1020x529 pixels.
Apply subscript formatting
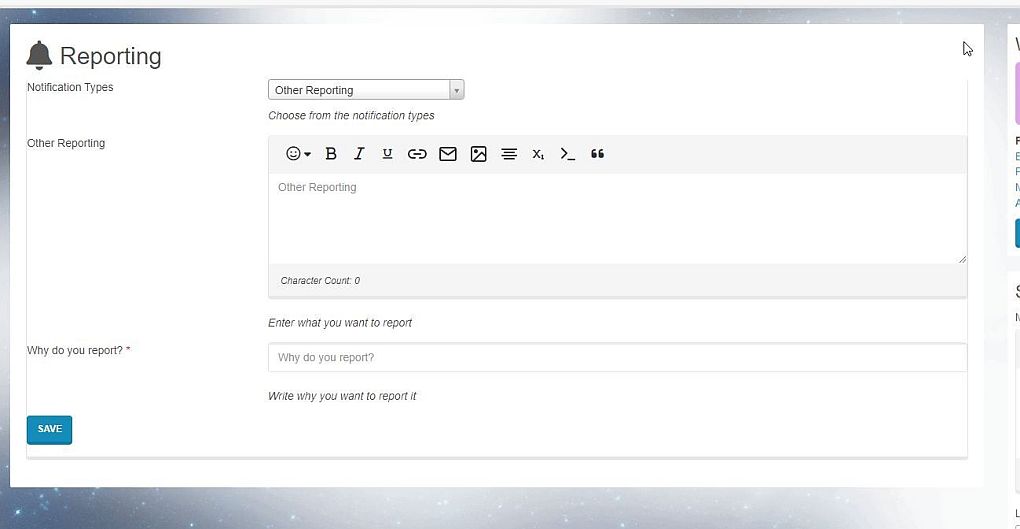tap(538, 154)
